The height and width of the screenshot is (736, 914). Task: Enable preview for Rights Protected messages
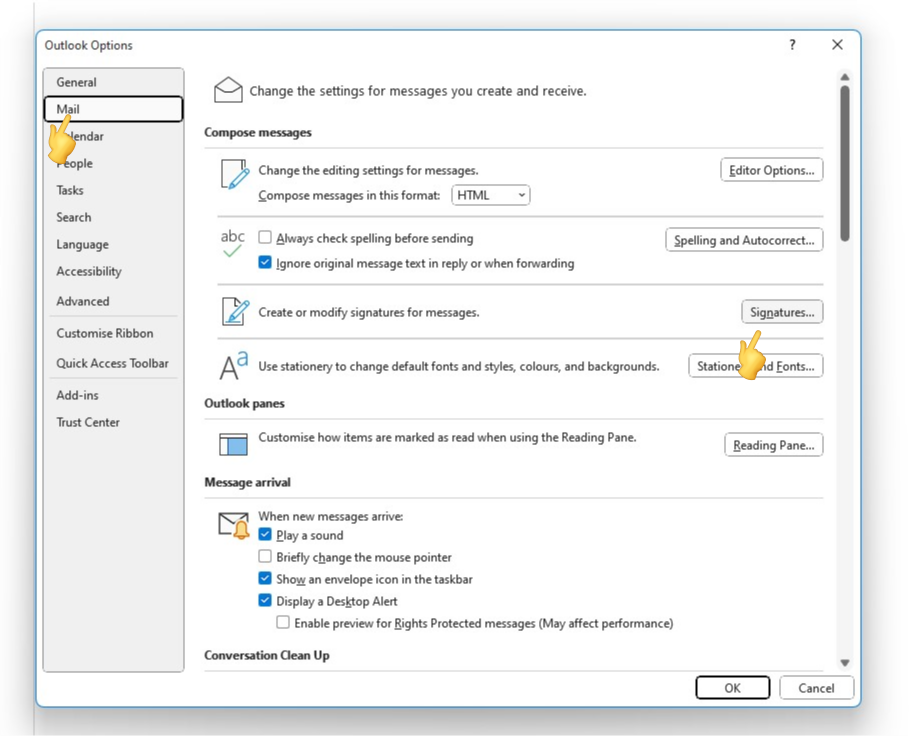tap(283, 622)
